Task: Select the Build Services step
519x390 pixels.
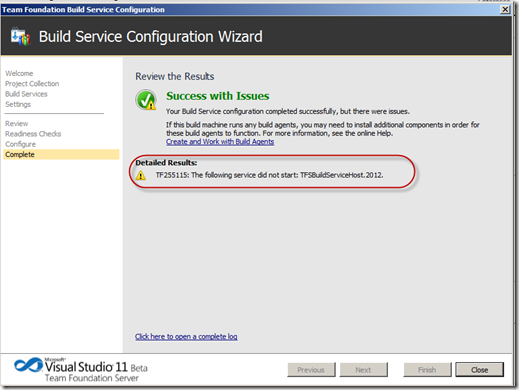Action: 26,94
